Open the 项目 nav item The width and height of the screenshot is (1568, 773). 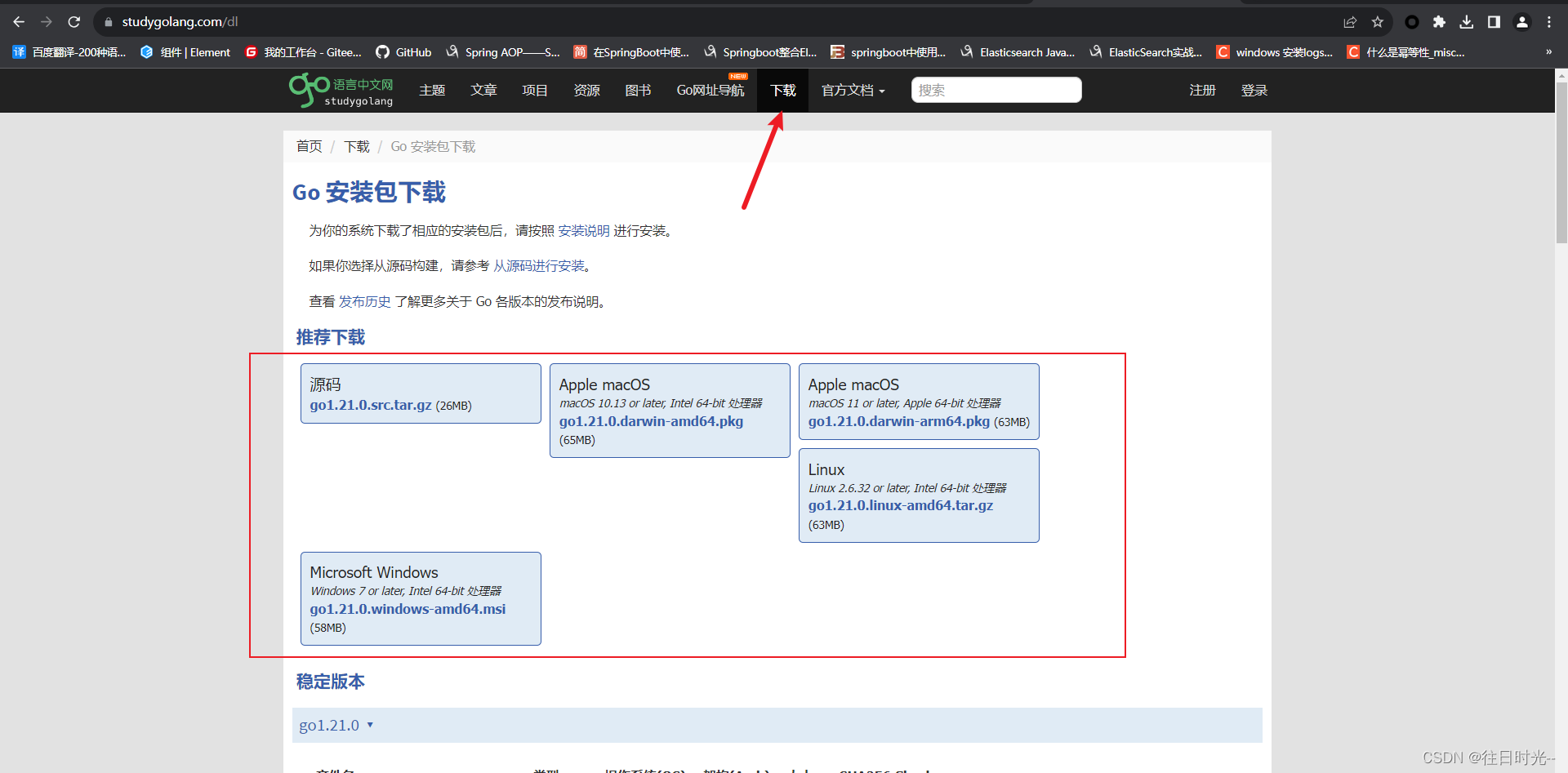(535, 91)
